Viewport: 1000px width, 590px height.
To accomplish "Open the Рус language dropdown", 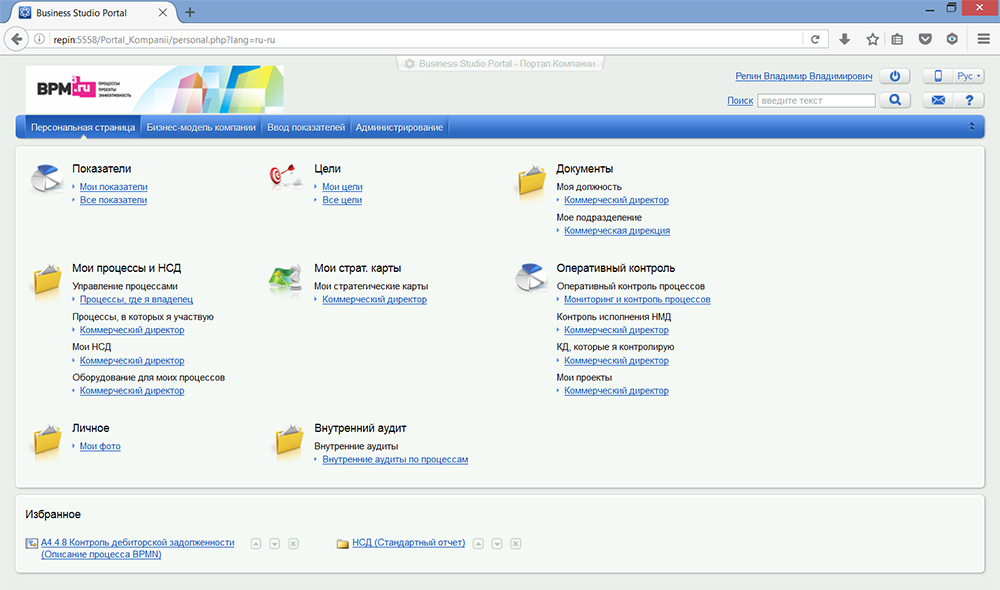I will pyautogui.click(x=968, y=76).
